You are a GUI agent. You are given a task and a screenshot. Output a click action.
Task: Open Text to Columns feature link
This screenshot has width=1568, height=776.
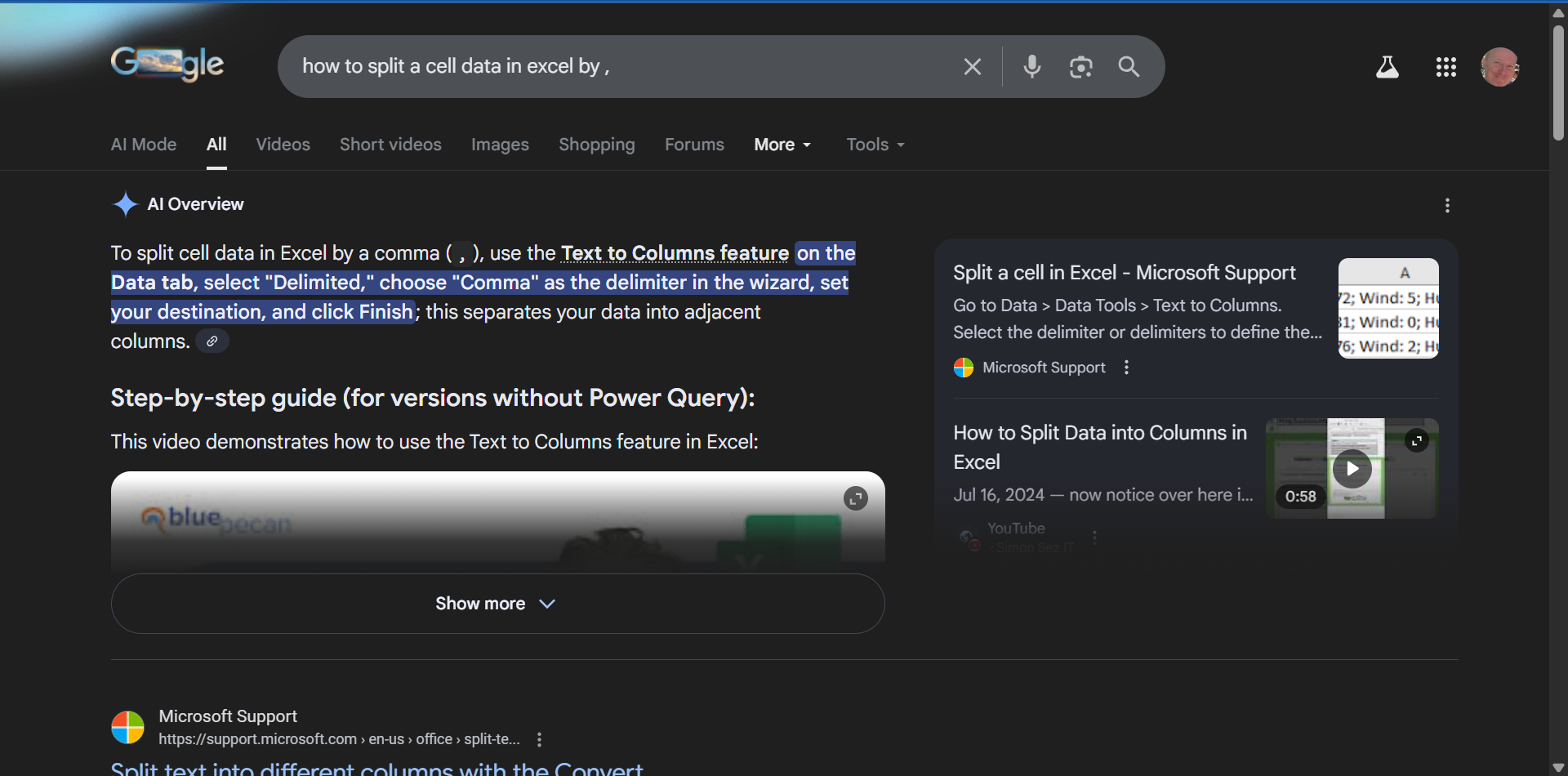click(x=675, y=253)
